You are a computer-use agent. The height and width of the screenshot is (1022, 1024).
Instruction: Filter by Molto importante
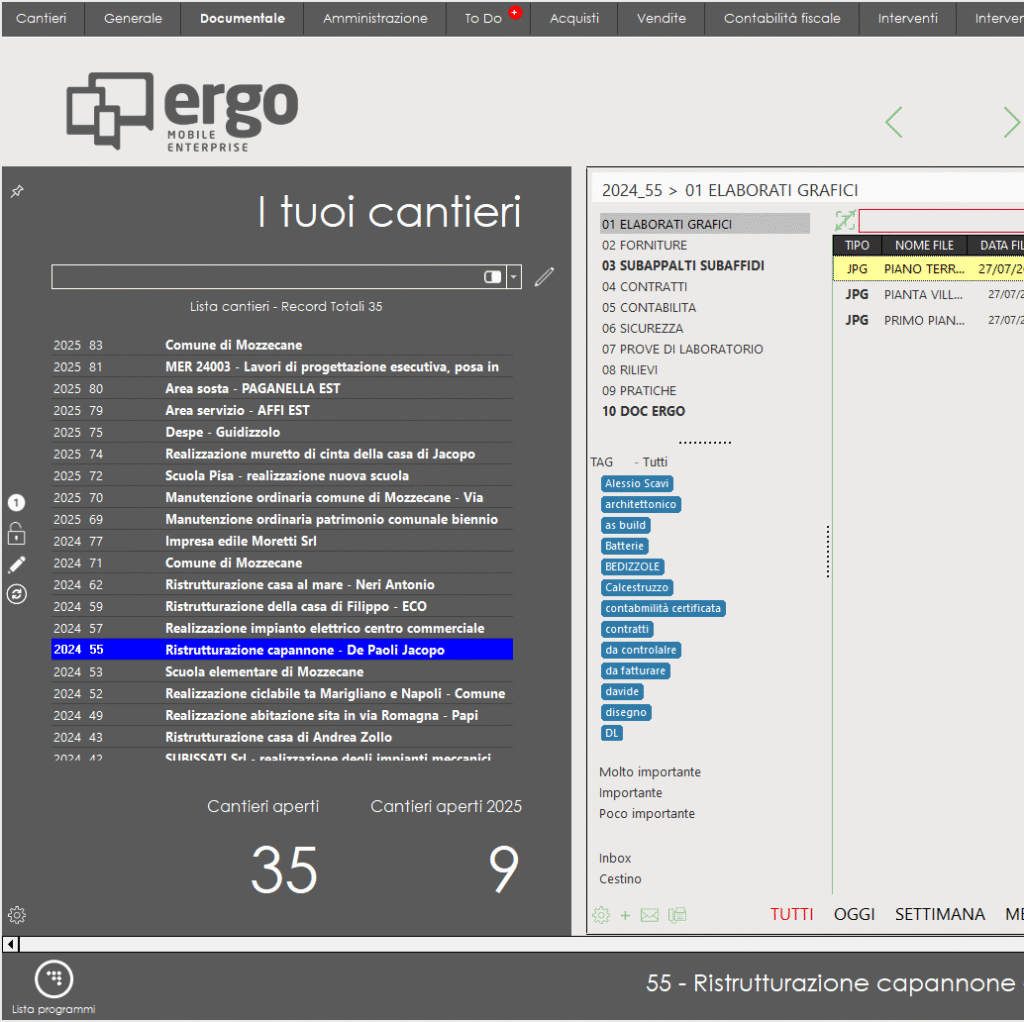pyautogui.click(x=650, y=772)
